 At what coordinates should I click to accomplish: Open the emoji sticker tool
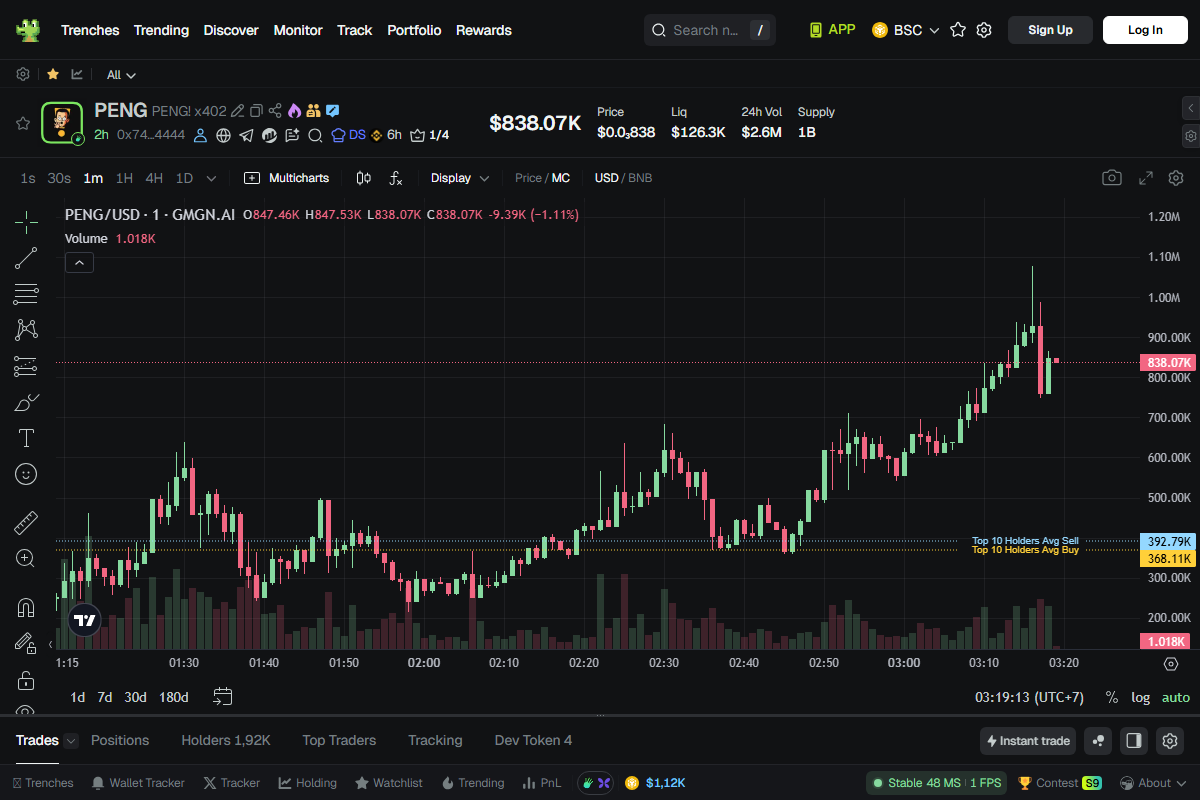point(26,474)
